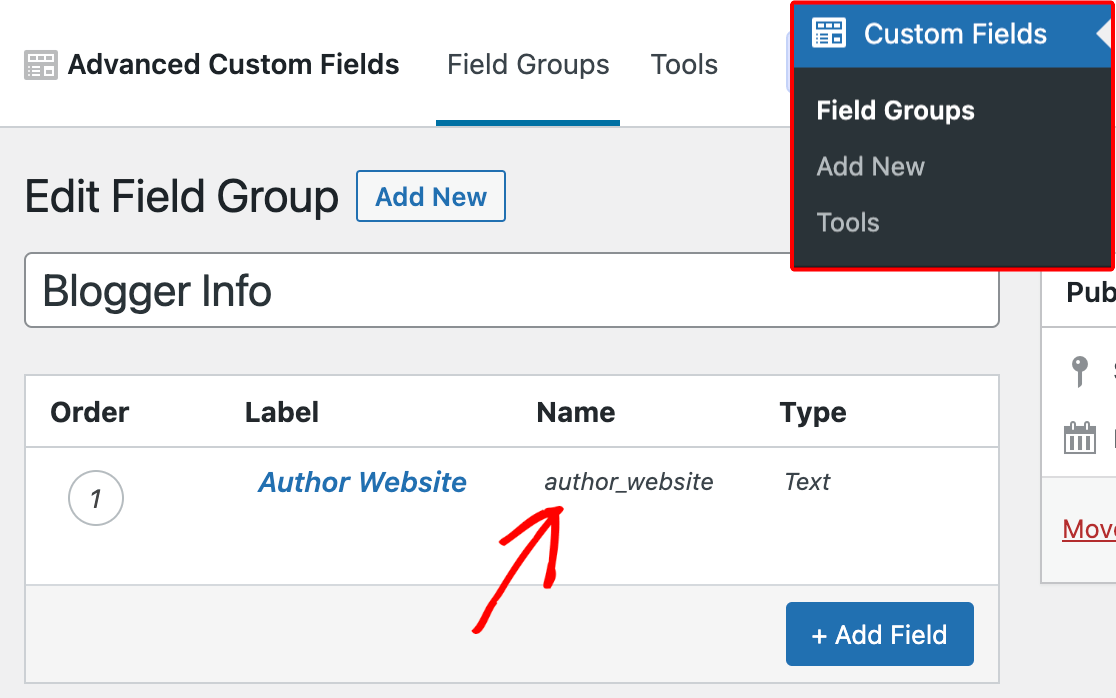Viewport: 1116px width, 698px height.
Task: Click the order number 1 circle handle
Action: pyautogui.click(x=96, y=498)
